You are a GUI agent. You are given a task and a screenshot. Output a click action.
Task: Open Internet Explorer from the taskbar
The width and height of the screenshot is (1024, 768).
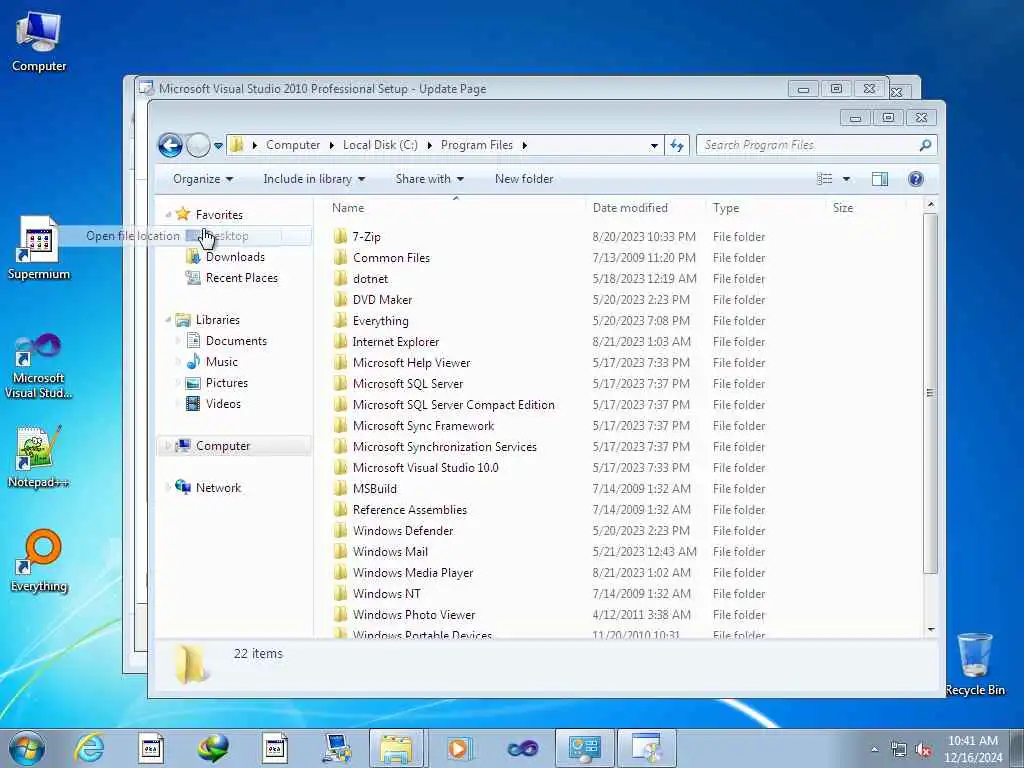(x=89, y=748)
